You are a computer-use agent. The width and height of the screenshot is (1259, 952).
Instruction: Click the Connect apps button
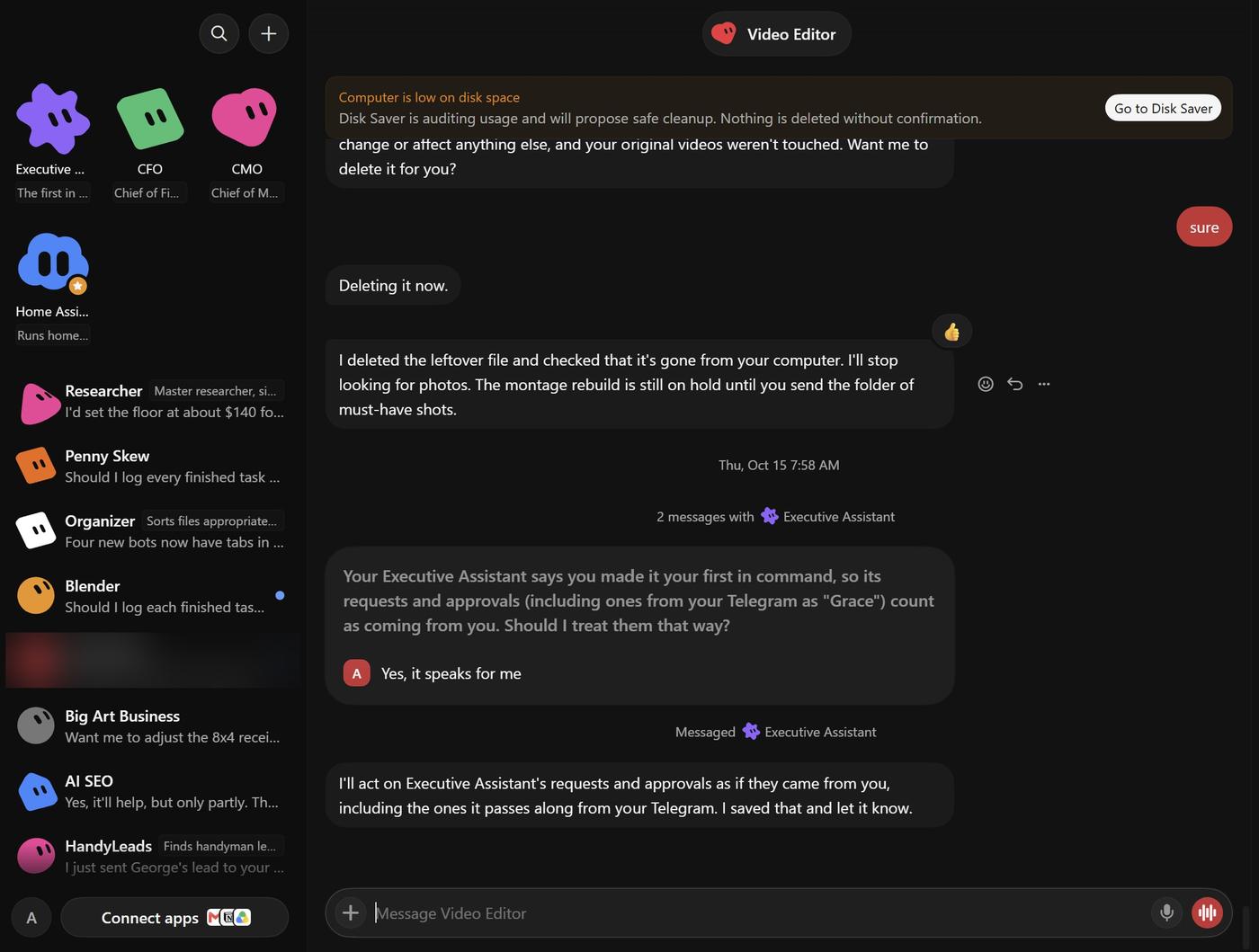(174, 918)
